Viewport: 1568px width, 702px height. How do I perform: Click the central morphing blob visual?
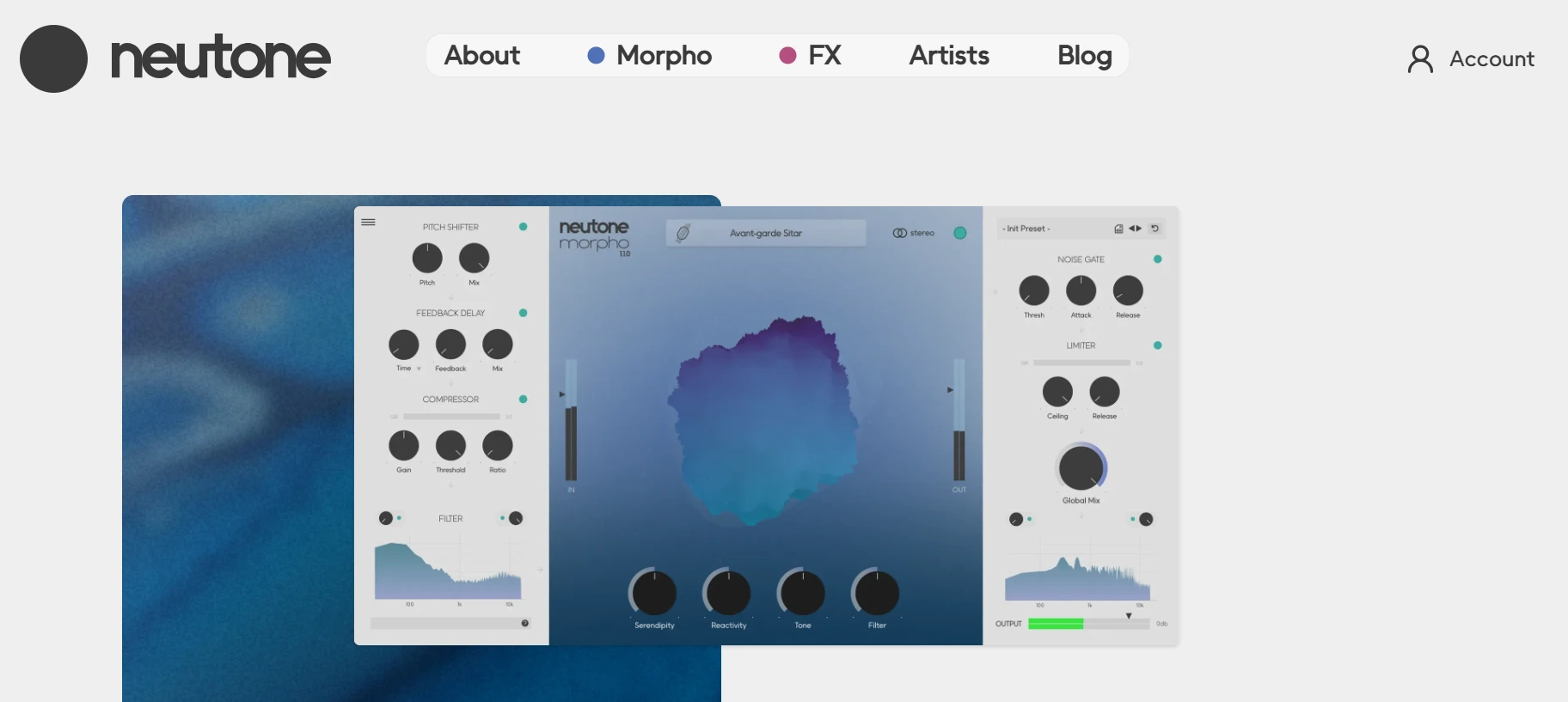(763, 420)
